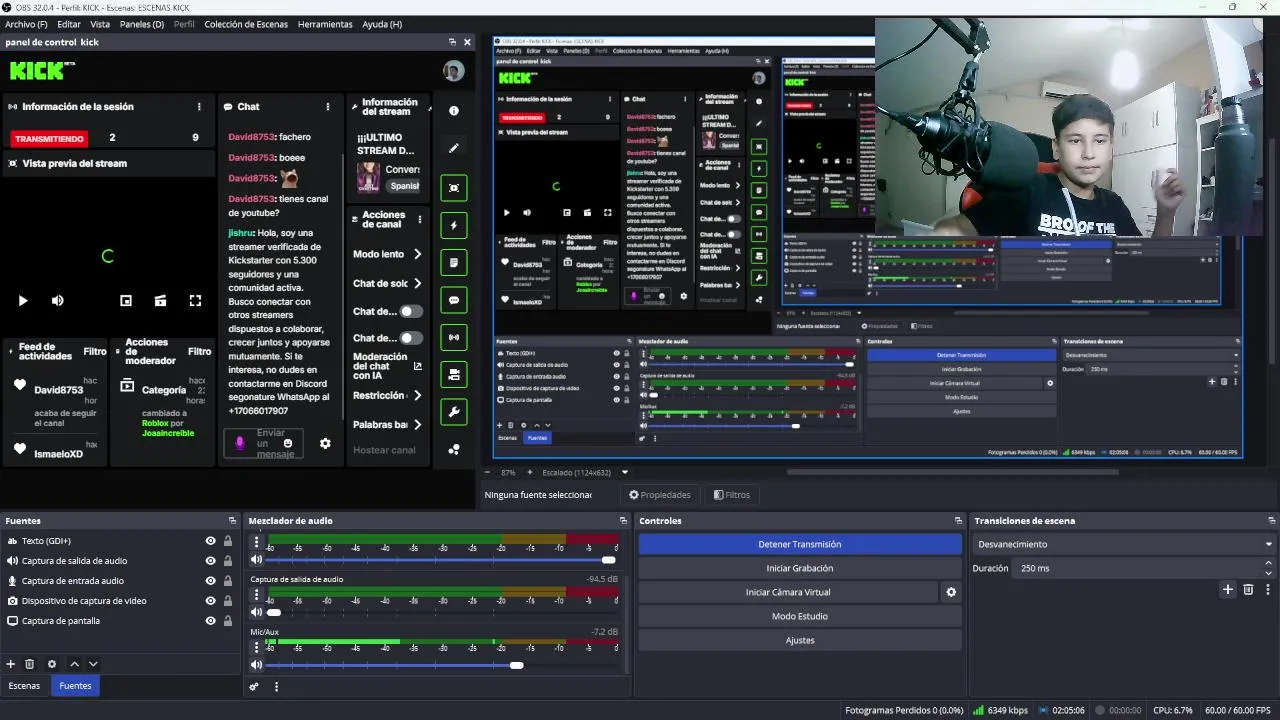Open advanced audio properties gears icon
The height and width of the screenshot is (720, 1280).
pyautogui.click(x=254, y=687)
